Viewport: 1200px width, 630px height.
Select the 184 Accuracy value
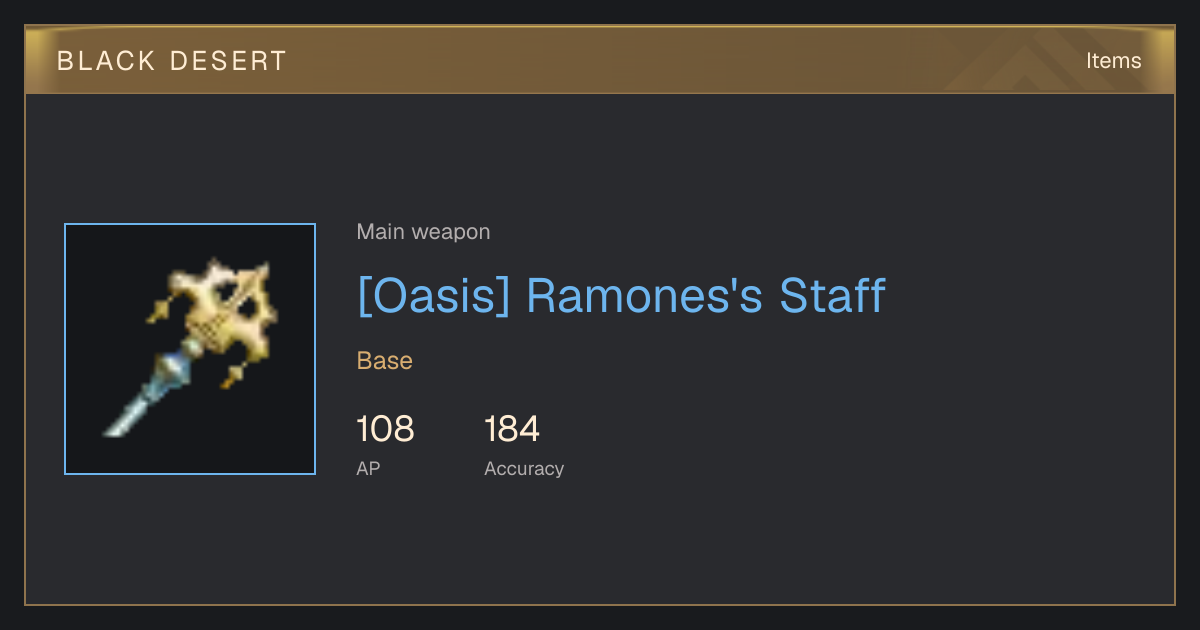pos(512,430)
